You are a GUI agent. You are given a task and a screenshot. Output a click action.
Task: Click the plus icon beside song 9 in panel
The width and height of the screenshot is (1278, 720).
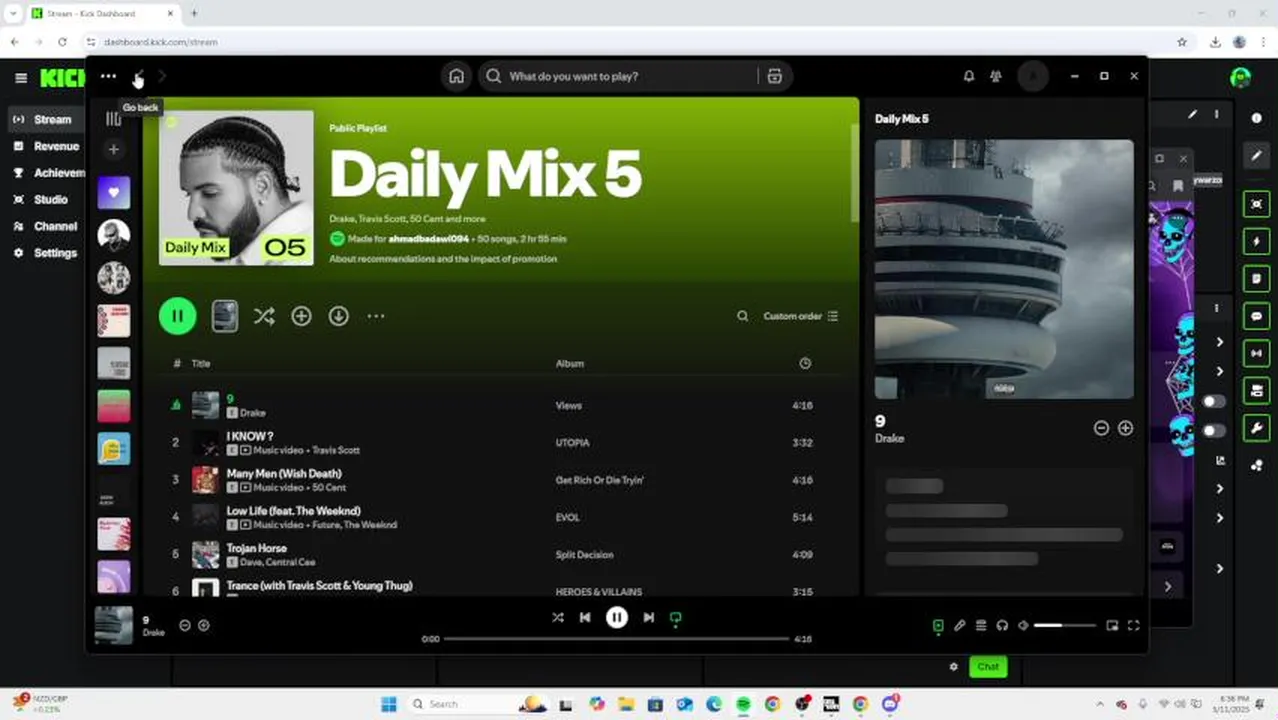pyautogui.click(x=1125, y=428)
